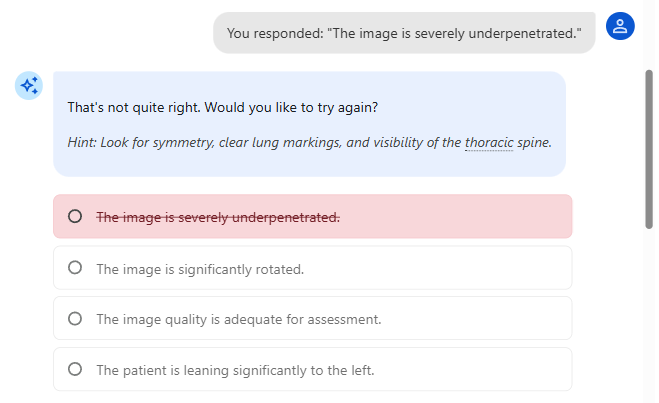The height and width of the screenshot is (403, 659).
Task: Click the user profile avatar icon
Action: [x=620, y=27]
